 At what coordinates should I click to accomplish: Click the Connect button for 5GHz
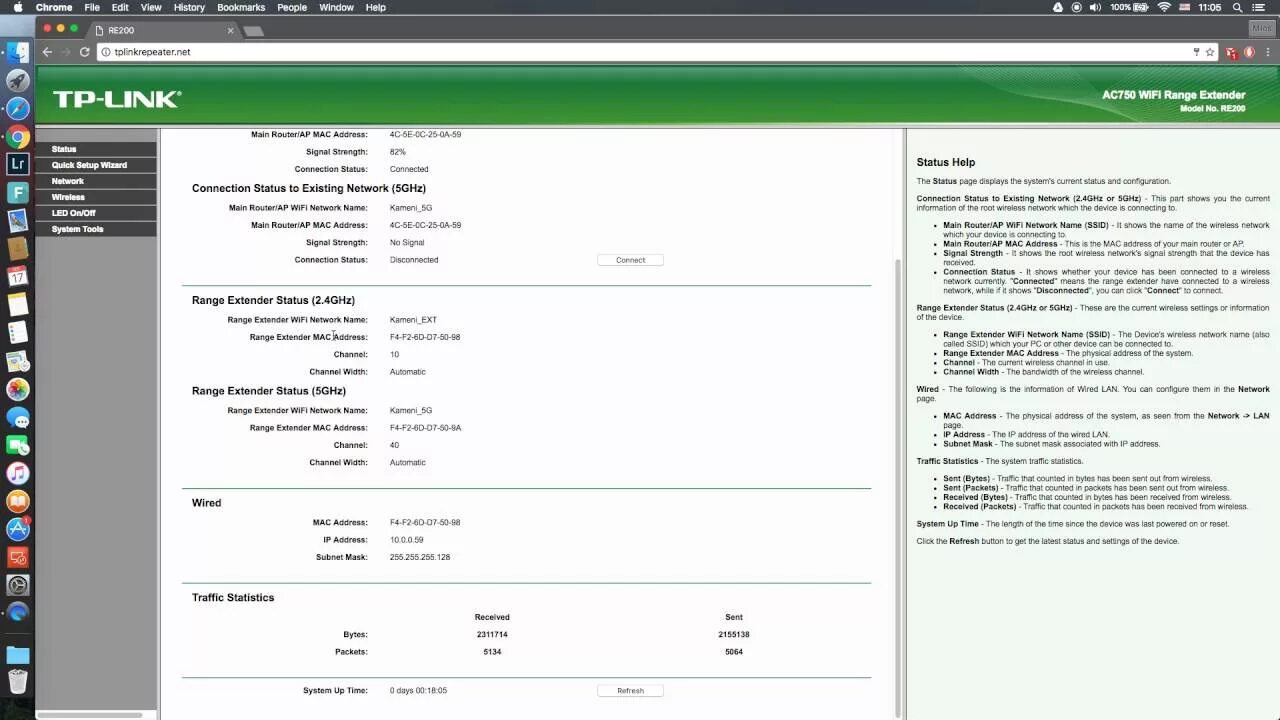pyautogui.click(x=630, y=260)
